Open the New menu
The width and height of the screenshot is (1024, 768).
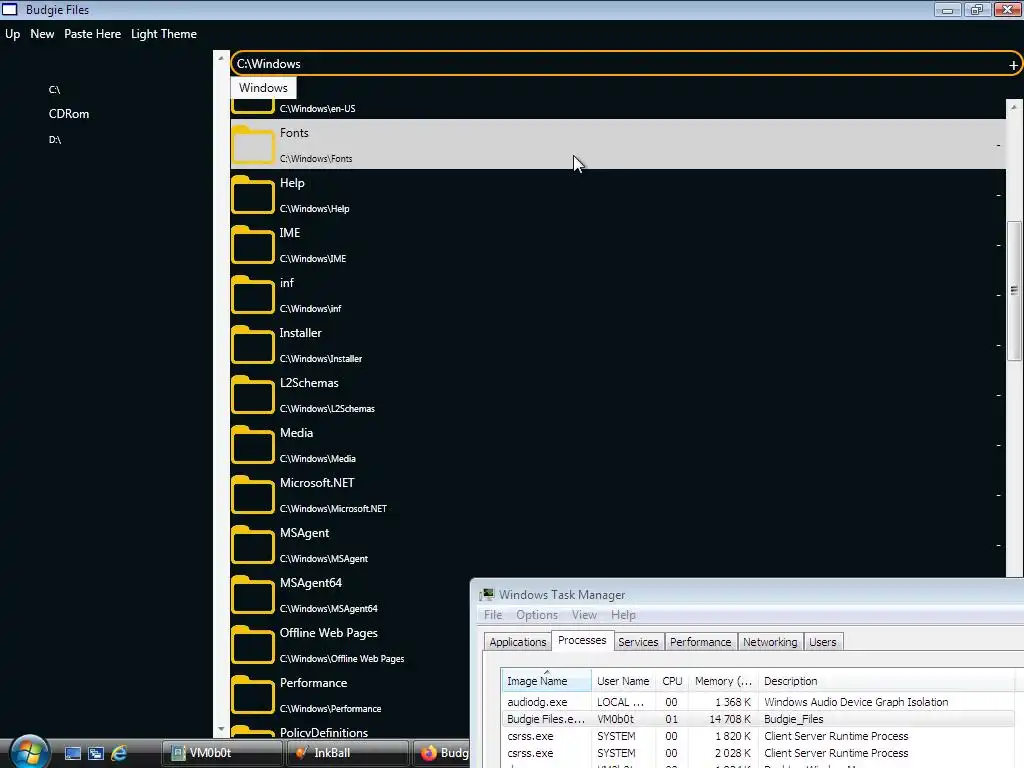tap(42, 34)
